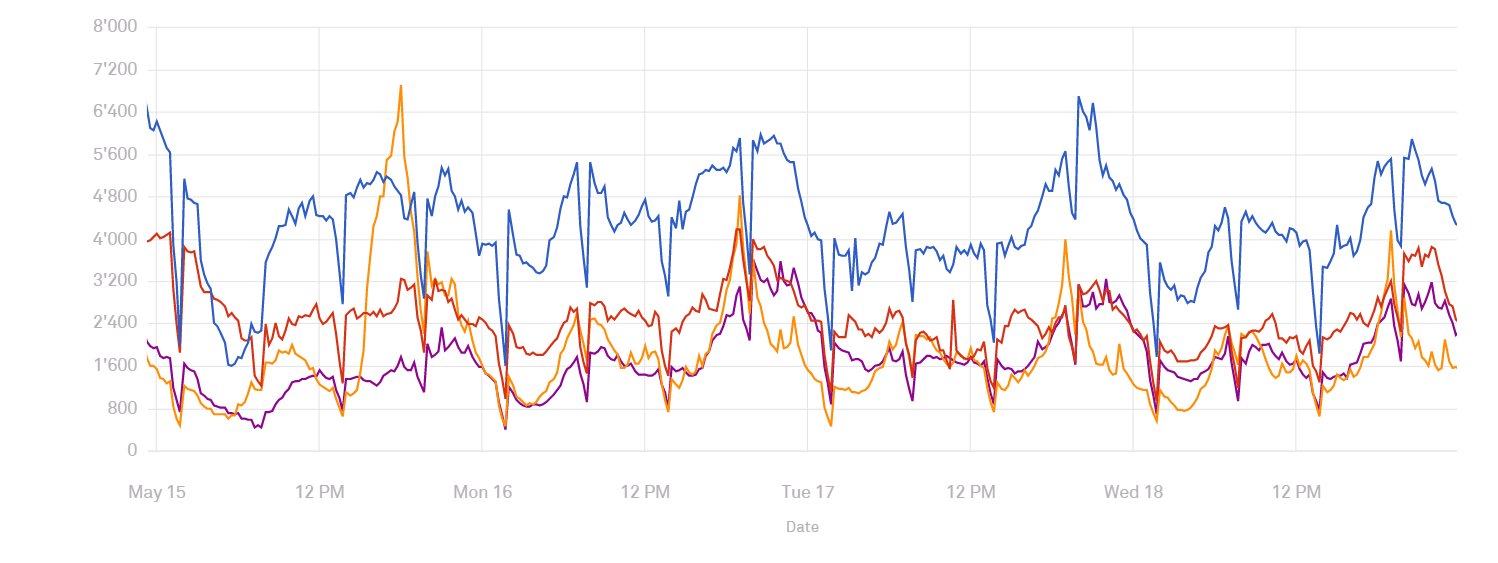The width and height of the screenshot is (1498, 563).
Task: Select the 5'600 y-axis label
Action: pos(115,155)
